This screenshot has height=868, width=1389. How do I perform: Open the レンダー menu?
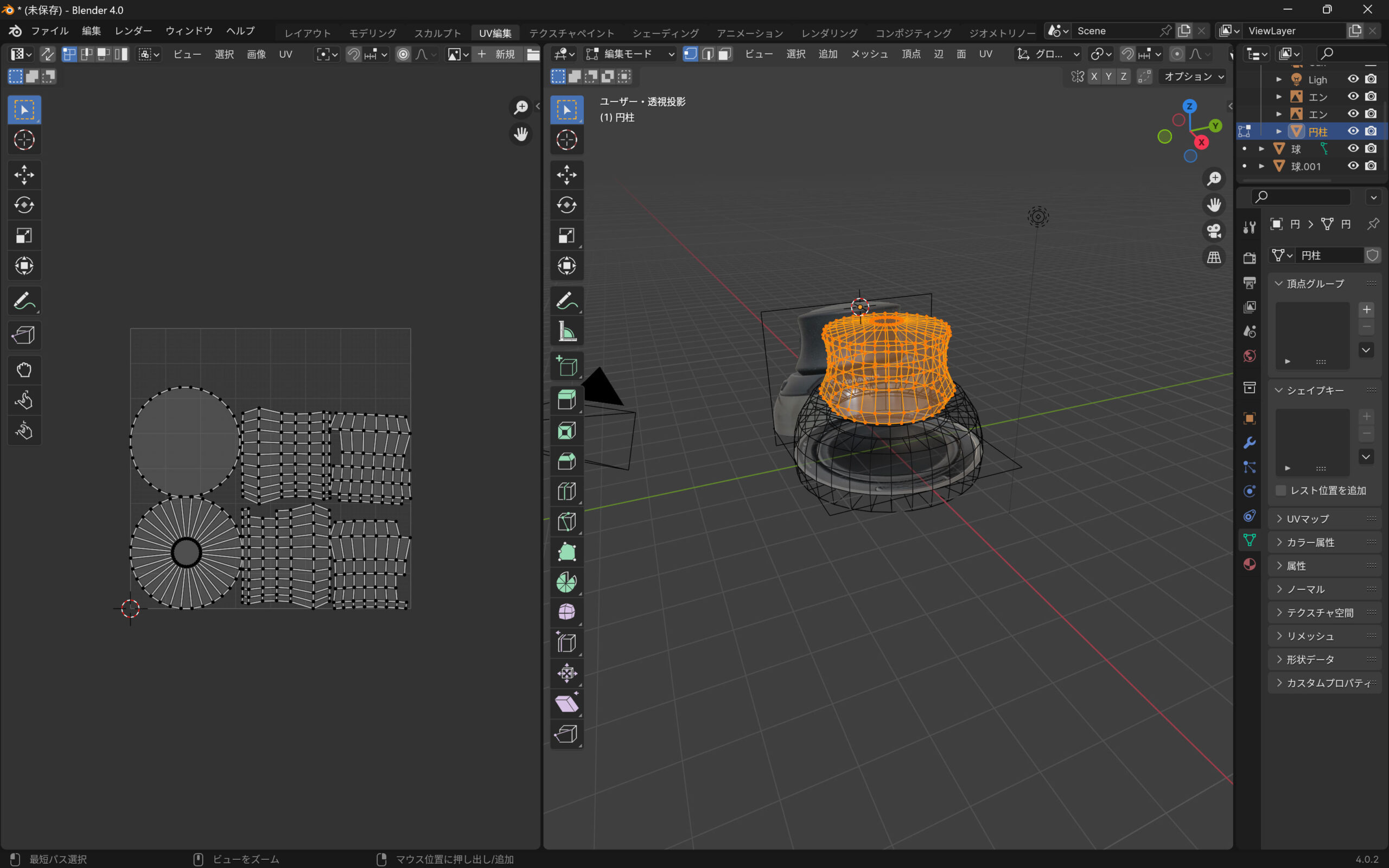133,31
